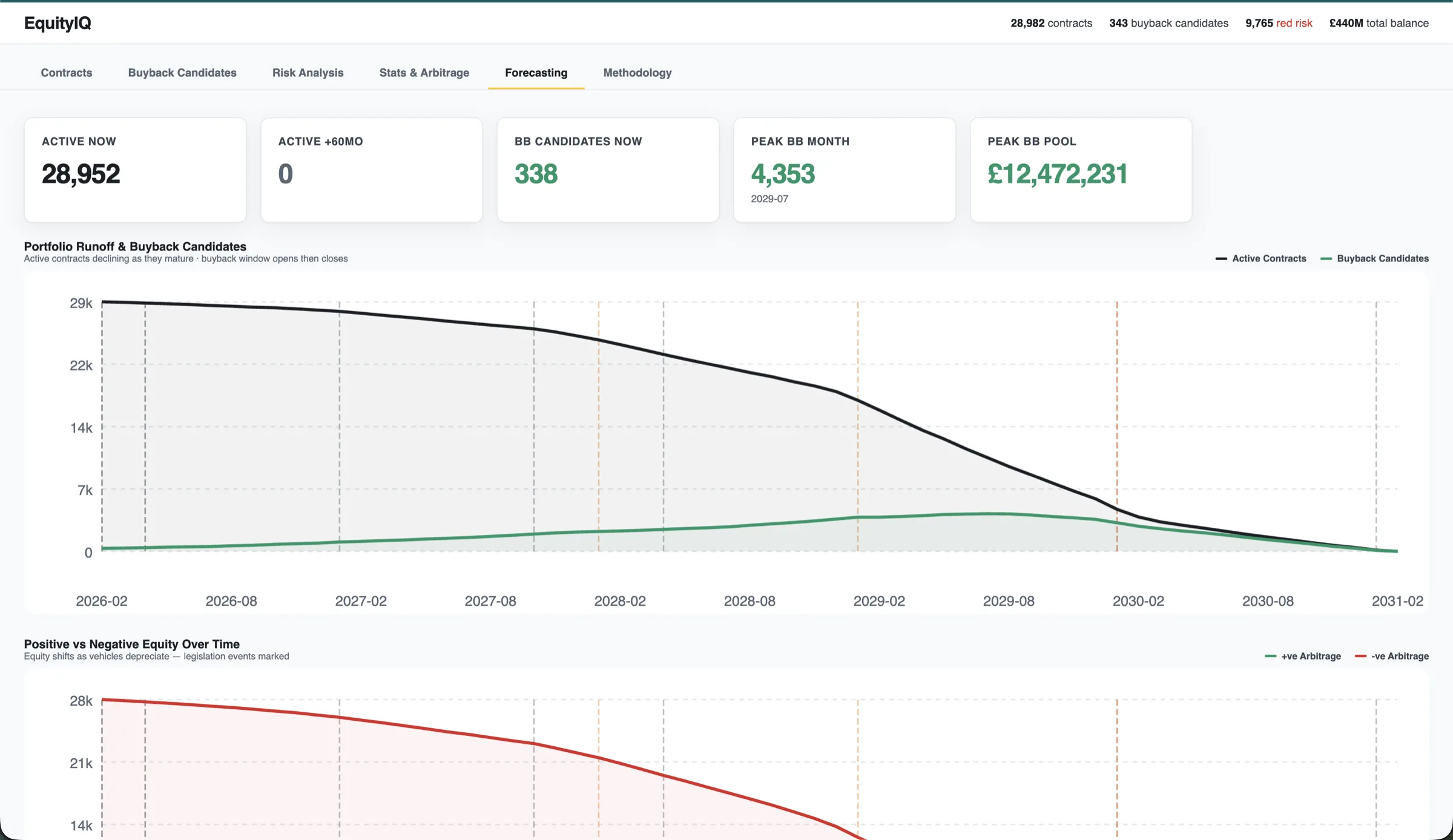Open the Contracts tab
Screen dimensions: 1453x840
click(67, 73)
